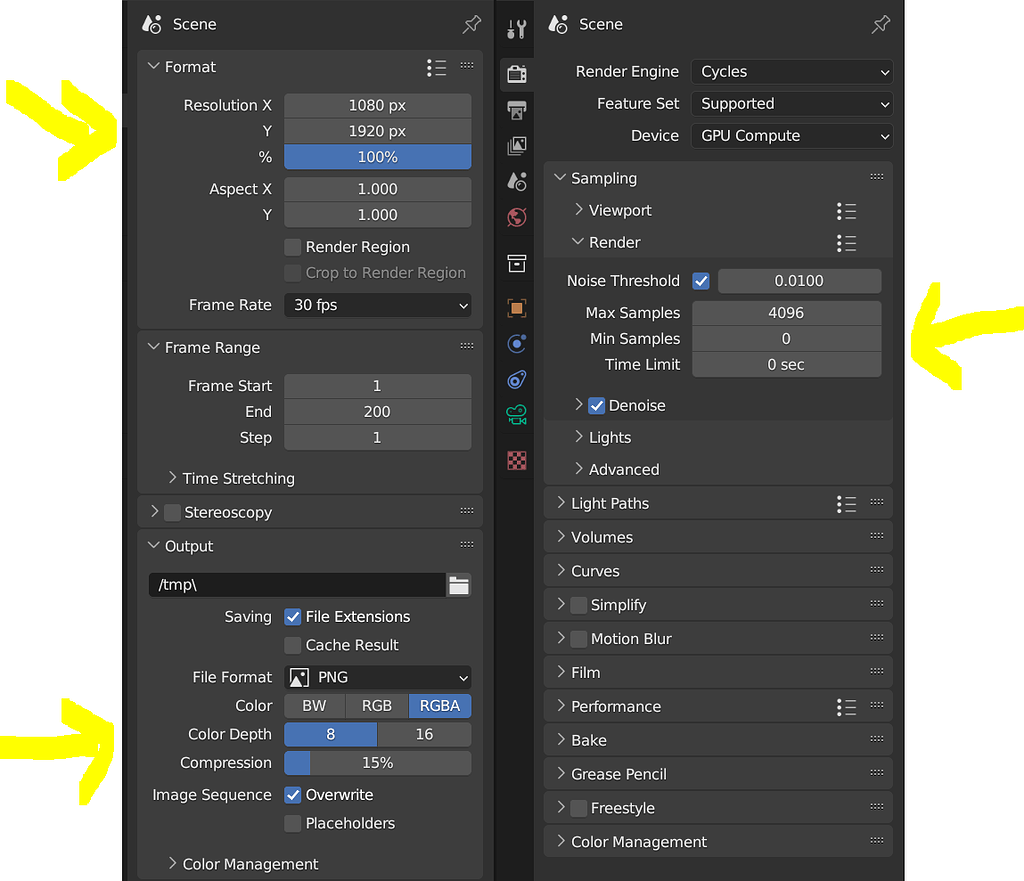Open the Output properties printer icon
1024x881 pixels.
point(517,110)
